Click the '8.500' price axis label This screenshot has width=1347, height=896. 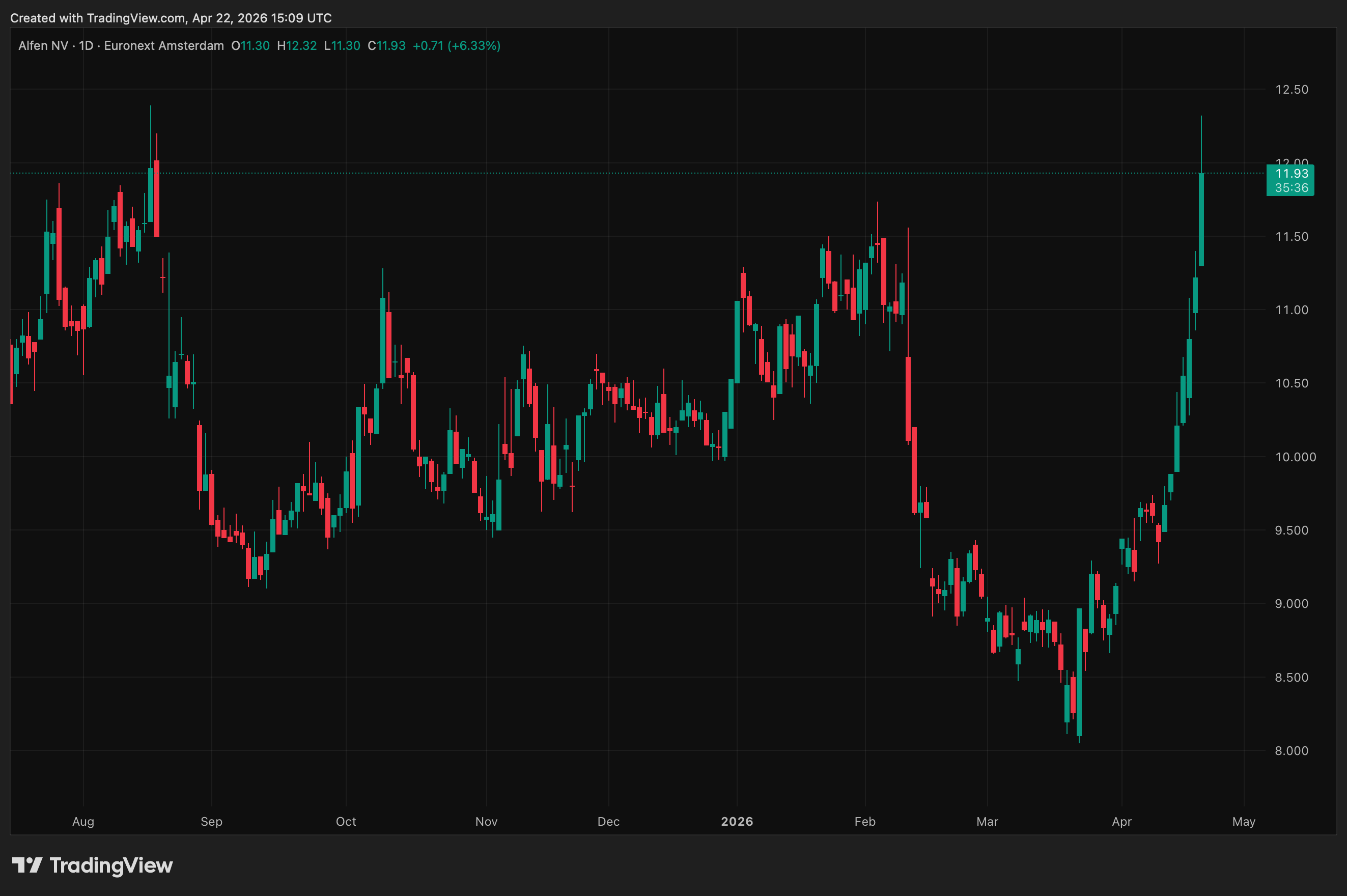pos(1292,678)
